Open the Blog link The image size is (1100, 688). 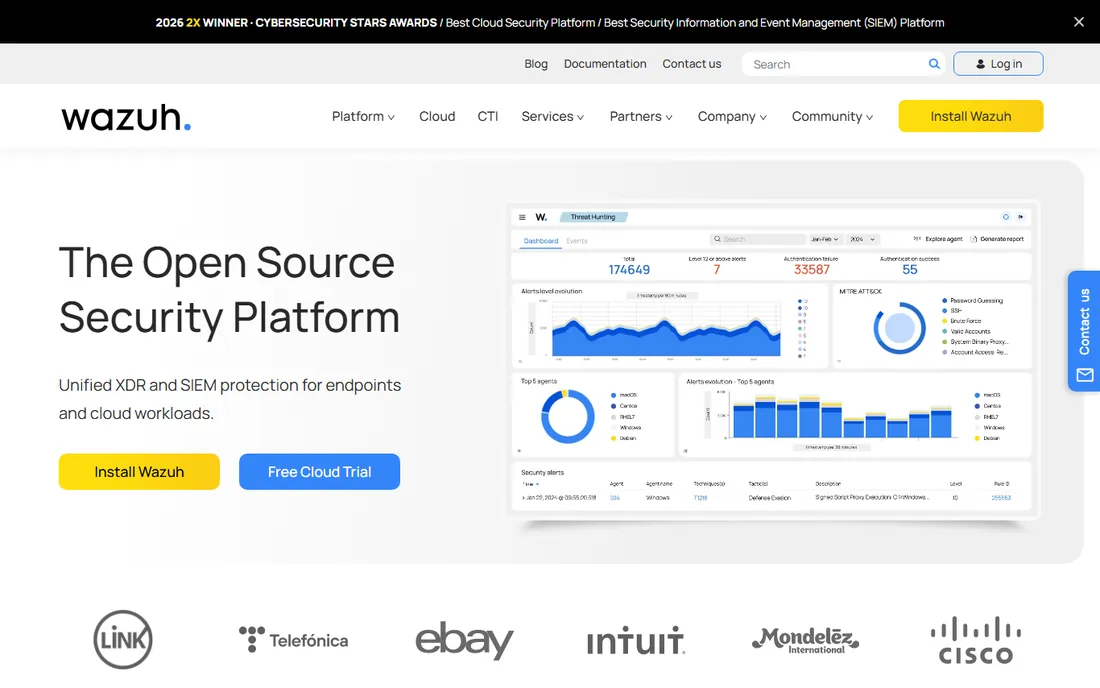[536, 64]
